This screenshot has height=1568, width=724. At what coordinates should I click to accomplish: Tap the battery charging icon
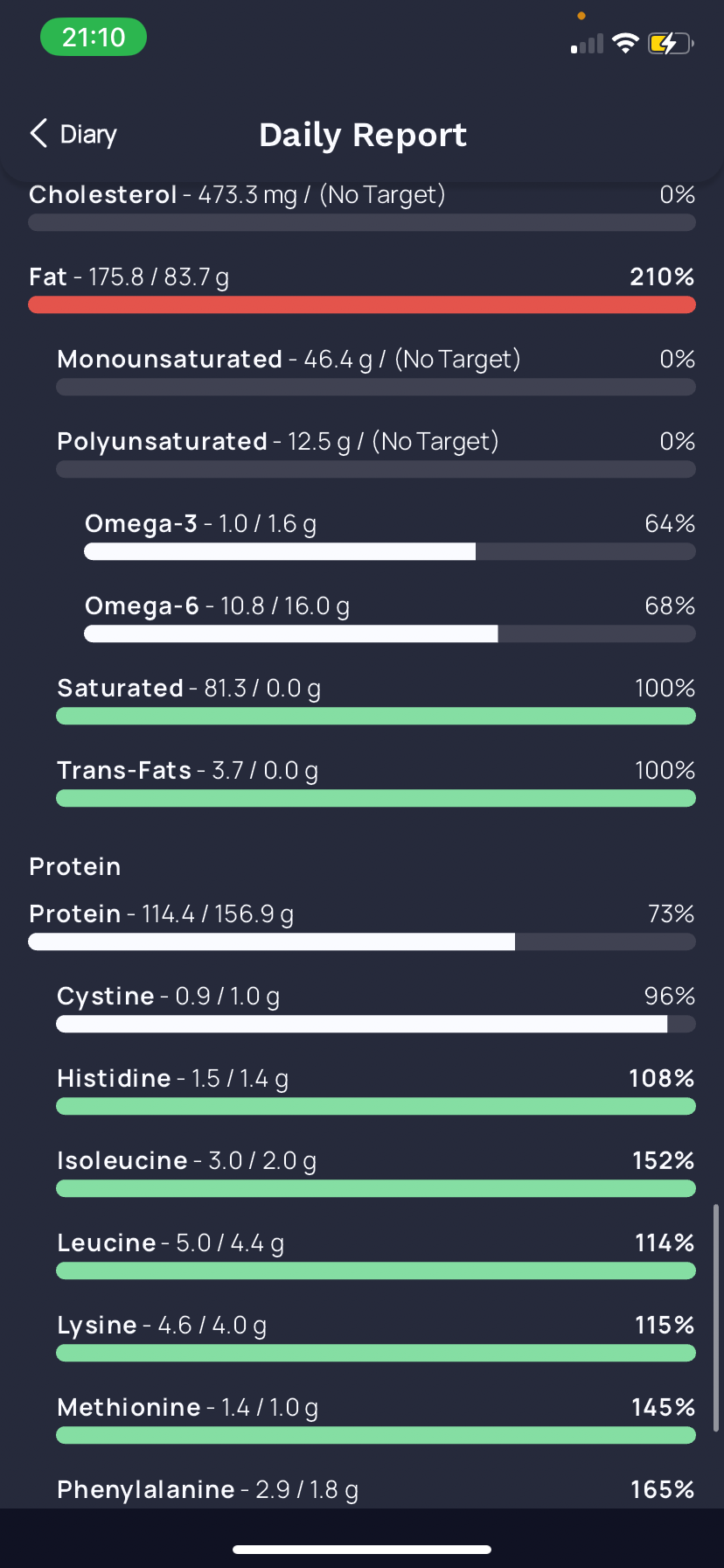[x=669, y=43]
